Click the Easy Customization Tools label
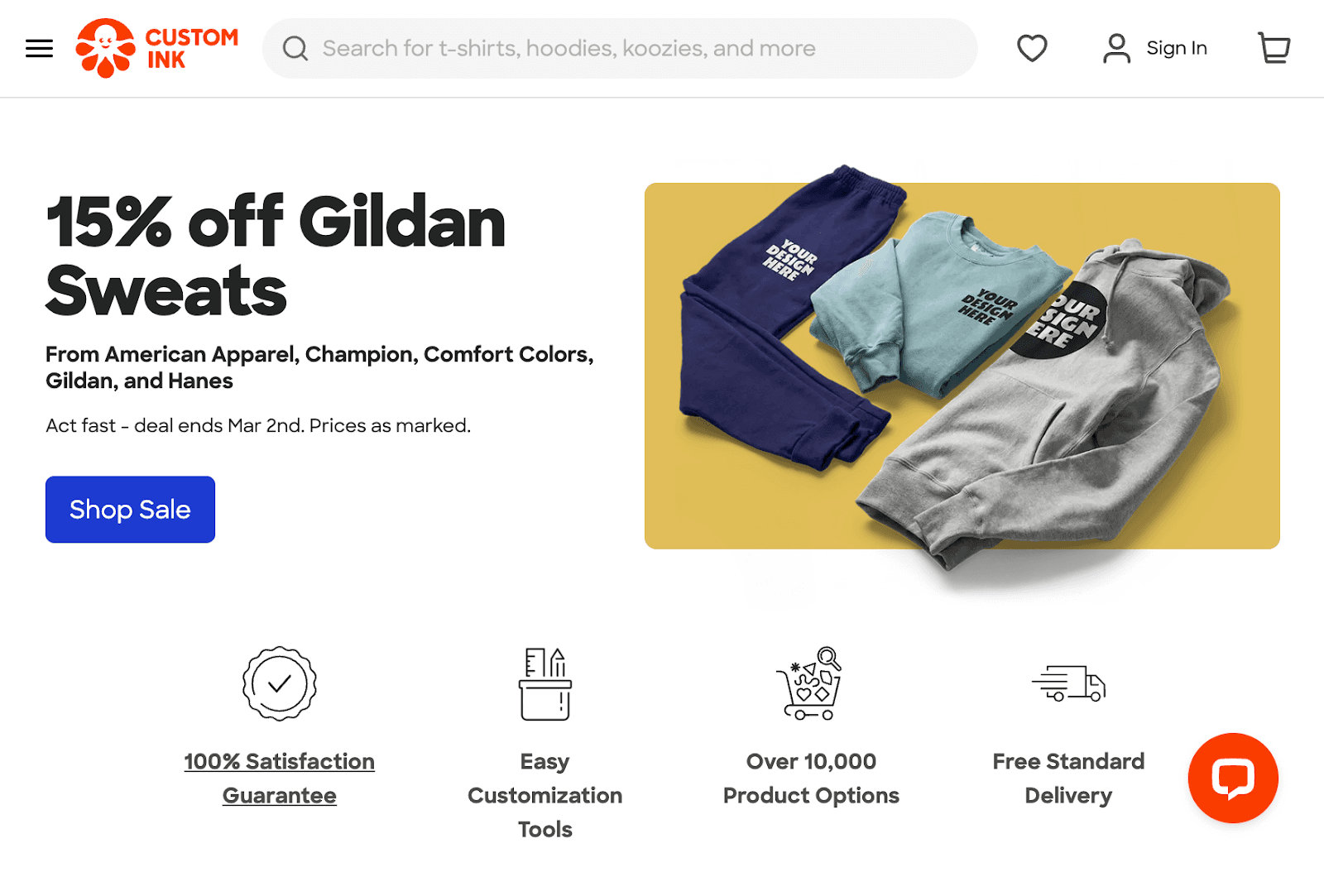Image resolution: width=1324 pixels, height=896 pixels. 545,795
